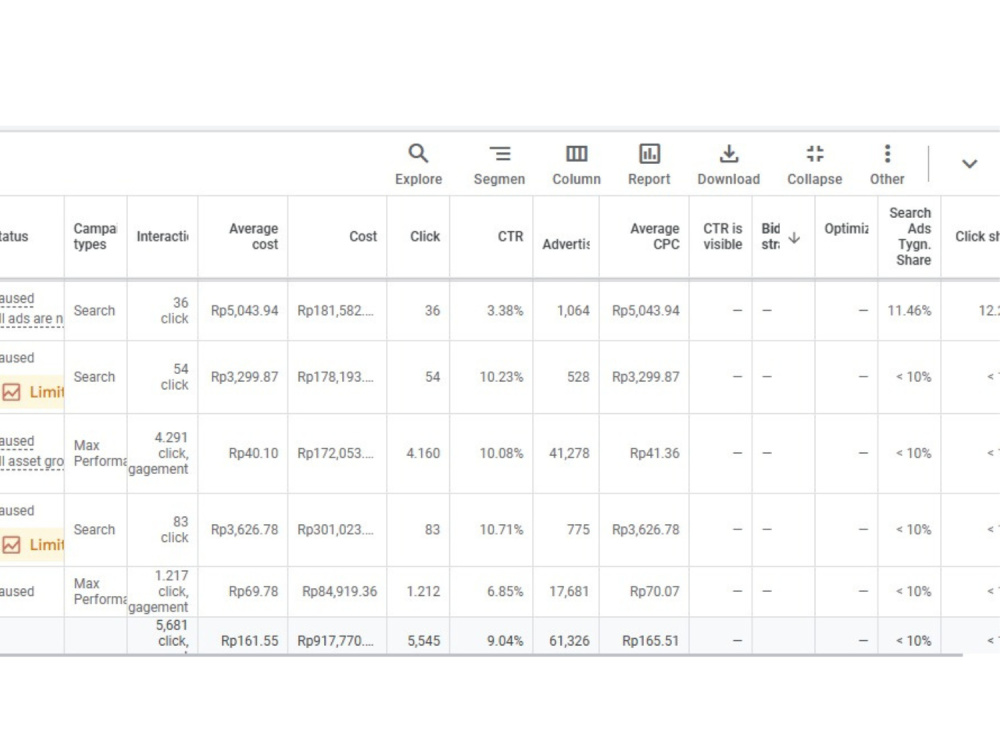Open the Segment options icon
Image resolution: width=1000 pixels, height=750 pixels.
click(499, 154)
